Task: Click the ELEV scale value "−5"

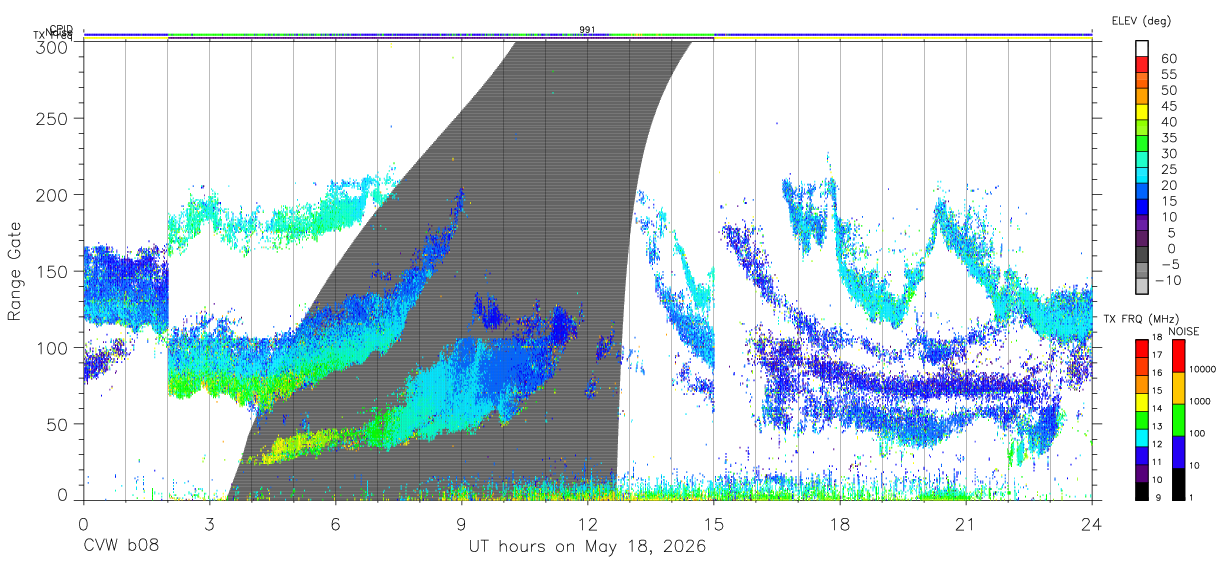Action: click(1169, 265)
